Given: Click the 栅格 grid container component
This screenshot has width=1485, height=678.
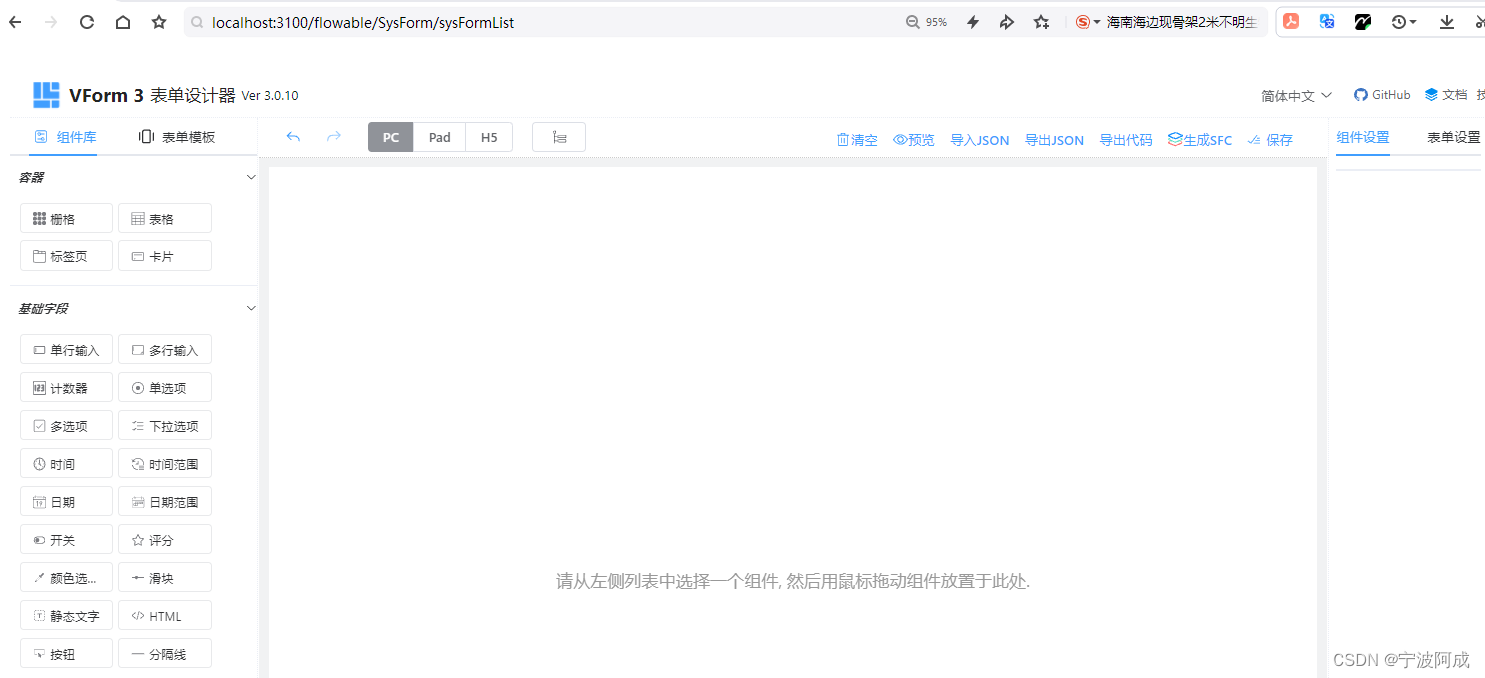Looking at the screenshot, I should coord(66,217).
